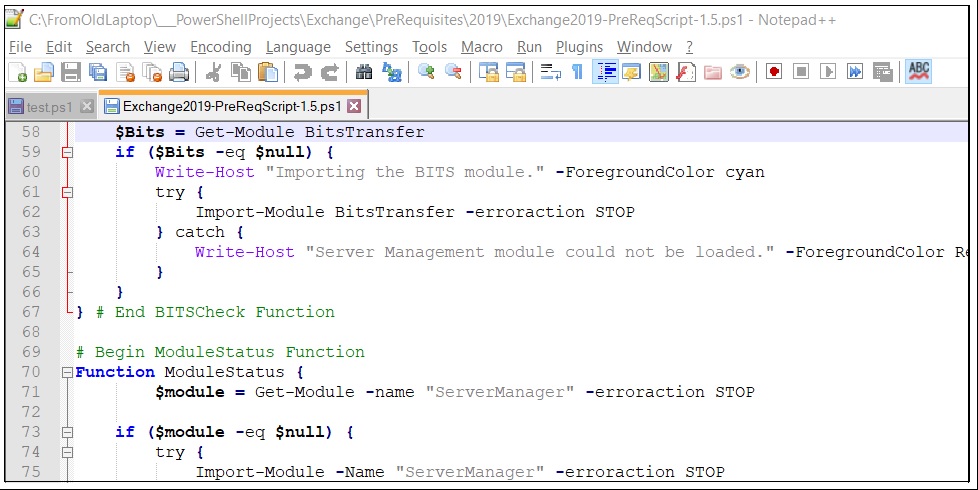This screenshot has height=490, width=978.
Task: Click the $Bits variable on line 58
Action: click(140, 132)
